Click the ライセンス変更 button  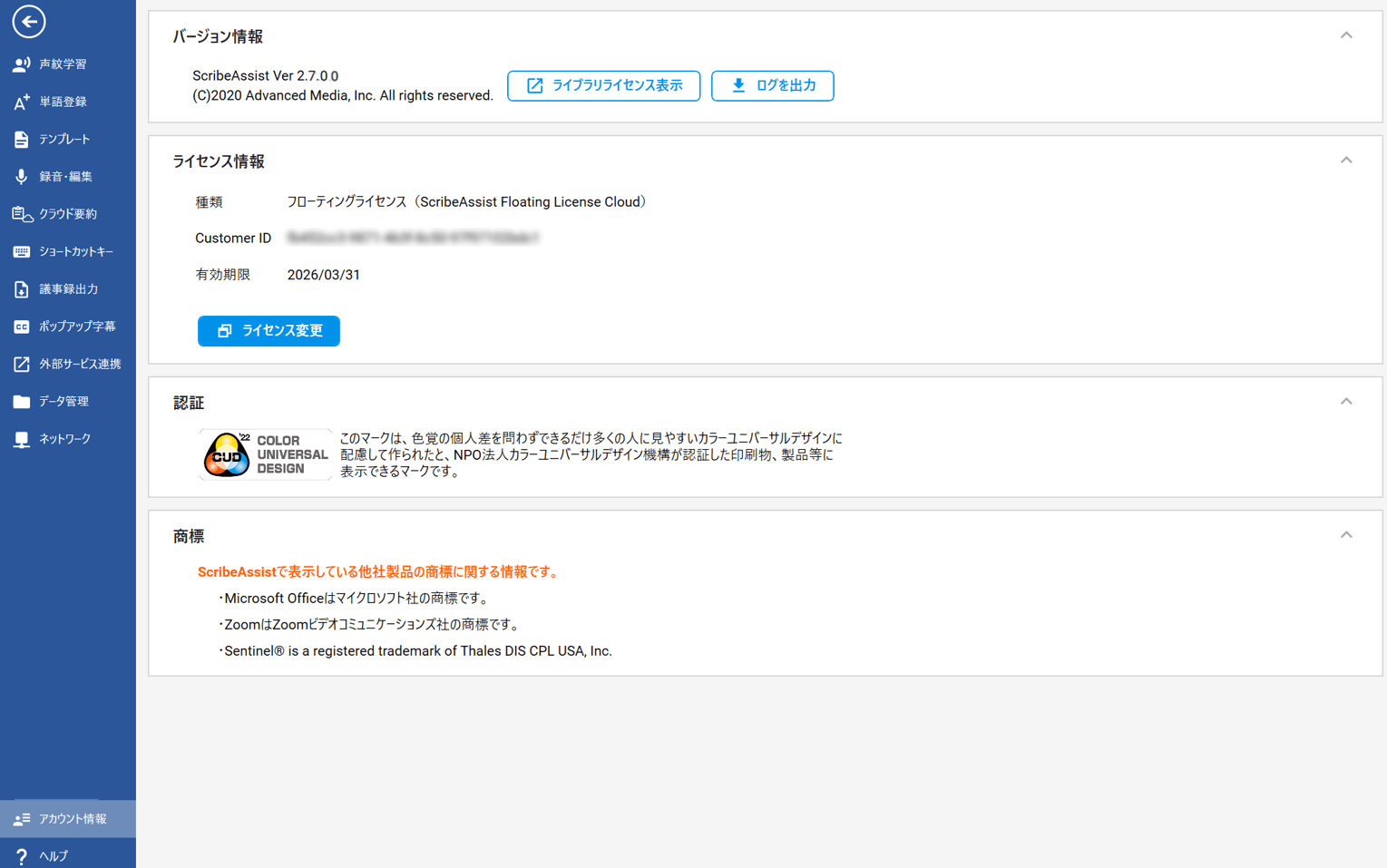tap(269, 331)
